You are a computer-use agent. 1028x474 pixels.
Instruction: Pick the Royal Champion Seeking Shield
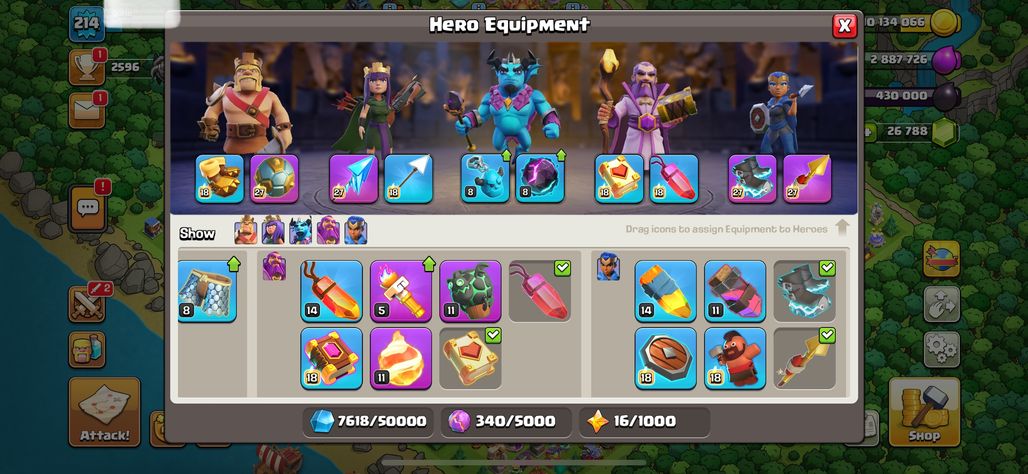(x=665, y=358)
